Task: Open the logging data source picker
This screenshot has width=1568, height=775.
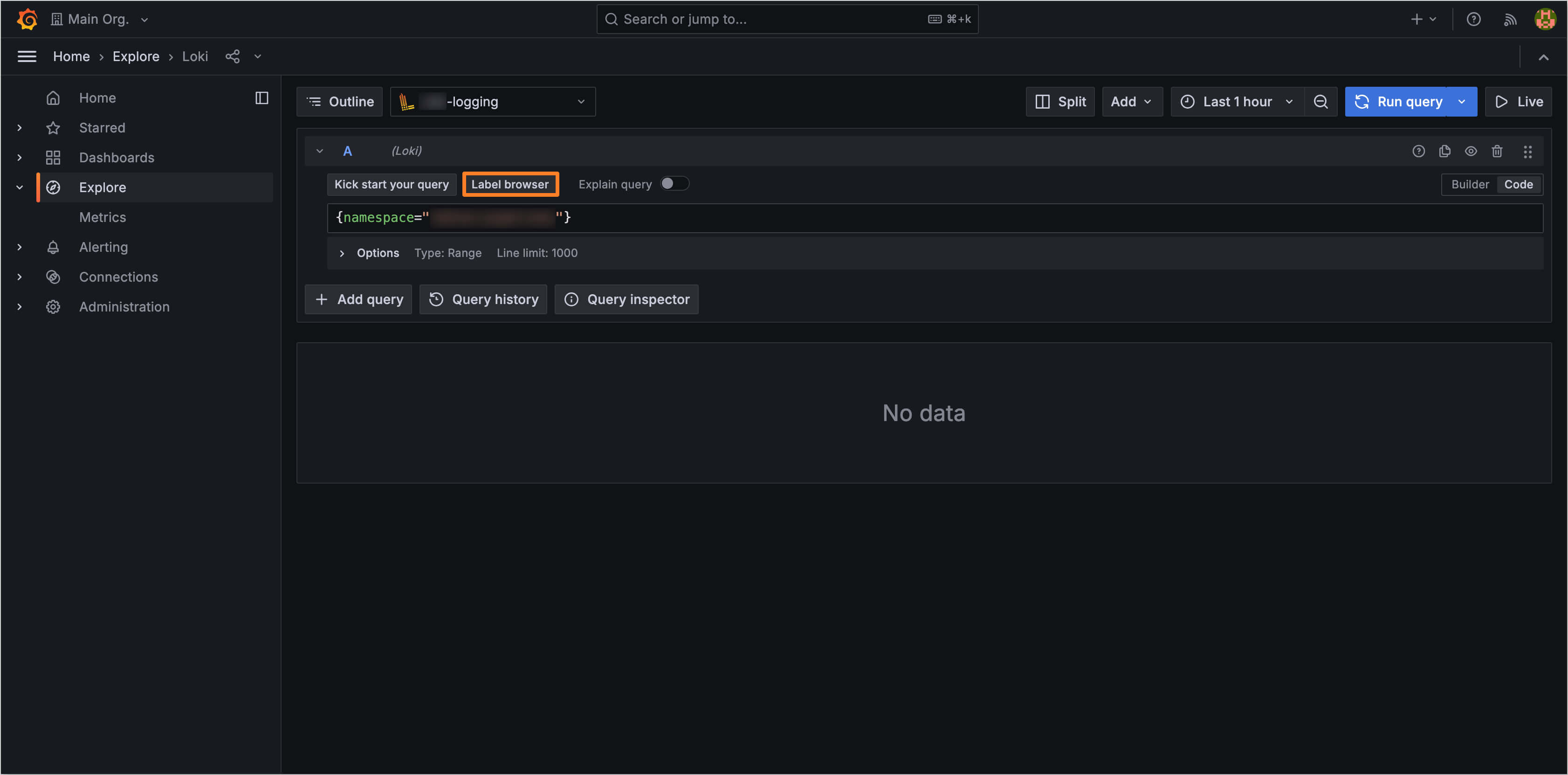Action: click(492, 102)
